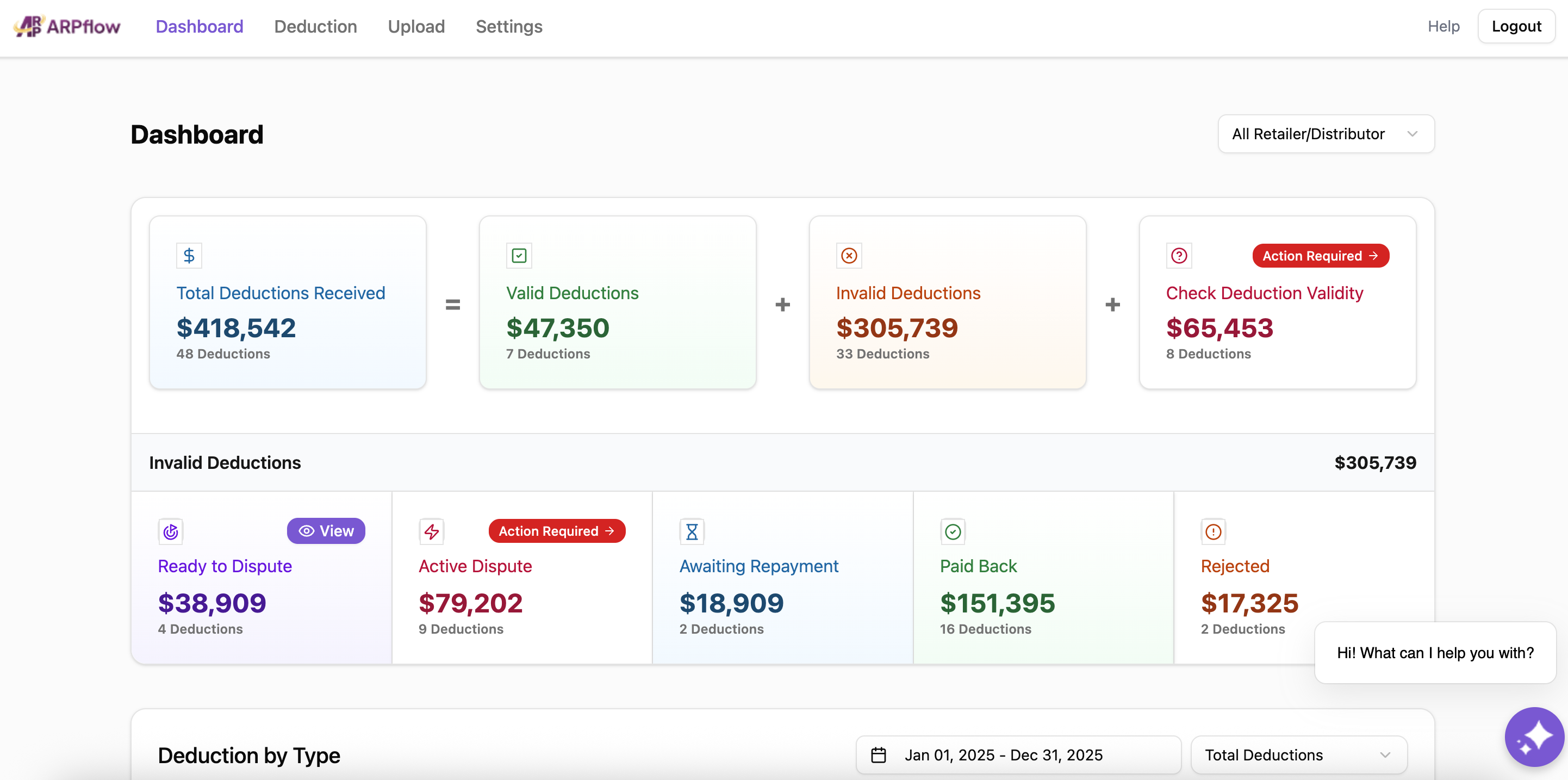Click the ARPflow logo

pos(67,26)
